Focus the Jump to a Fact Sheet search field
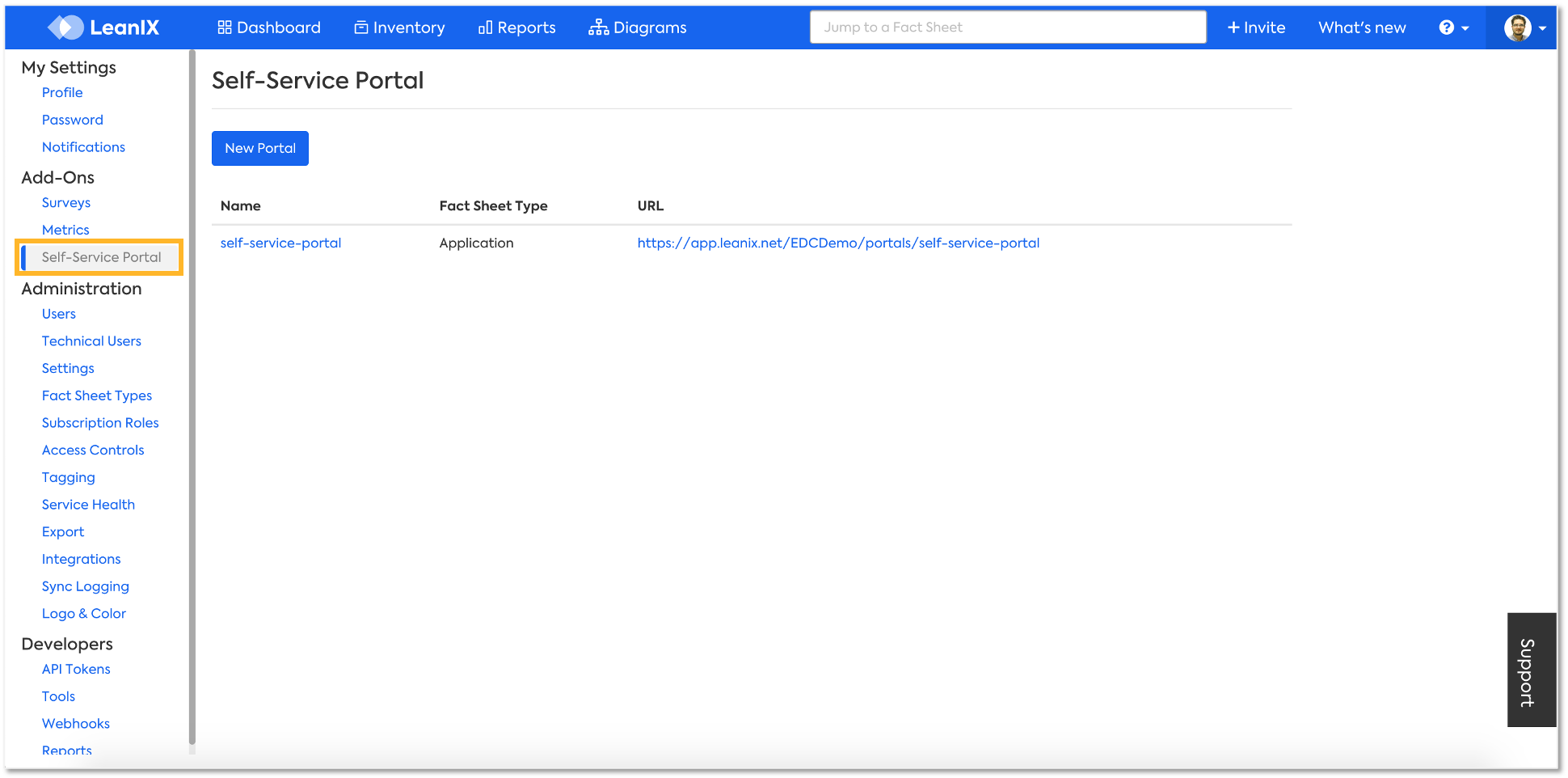The width and height of the screenshot is (1568, 778). pyautogui.click(x=1008, y=27)
